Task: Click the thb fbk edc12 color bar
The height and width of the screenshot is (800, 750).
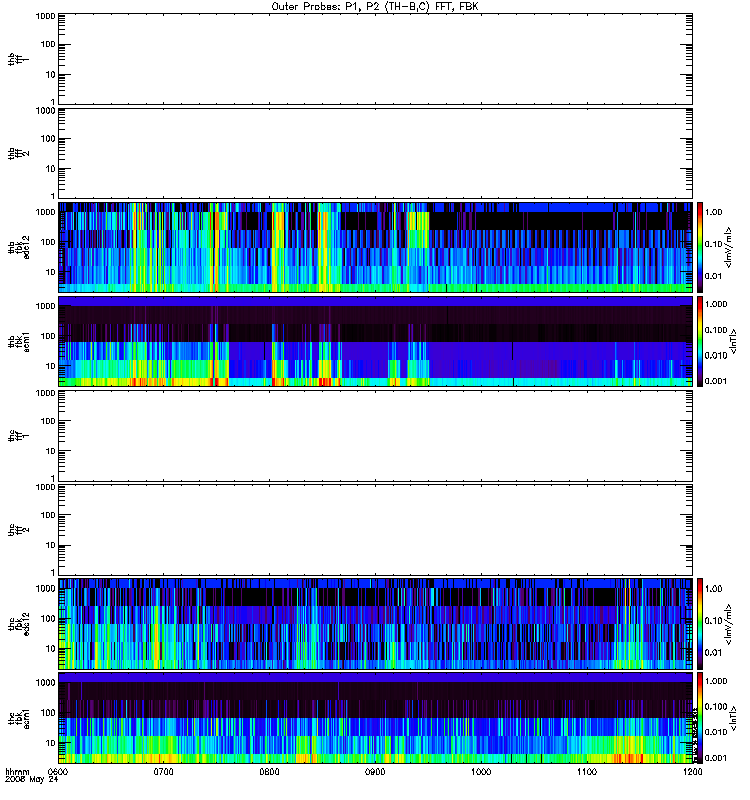Action: point(700,247)
